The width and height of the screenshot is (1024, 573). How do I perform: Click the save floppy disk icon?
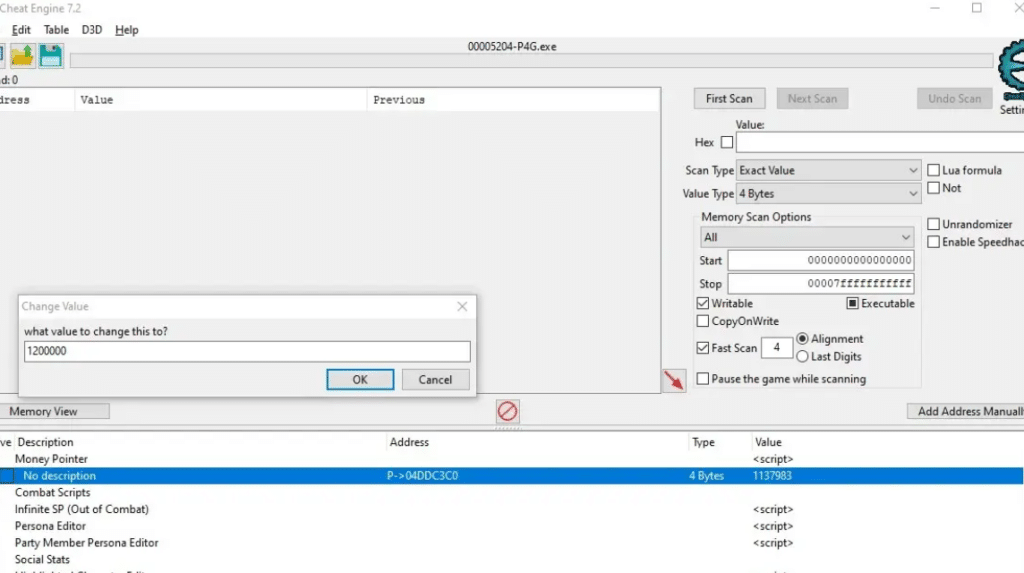51,56
